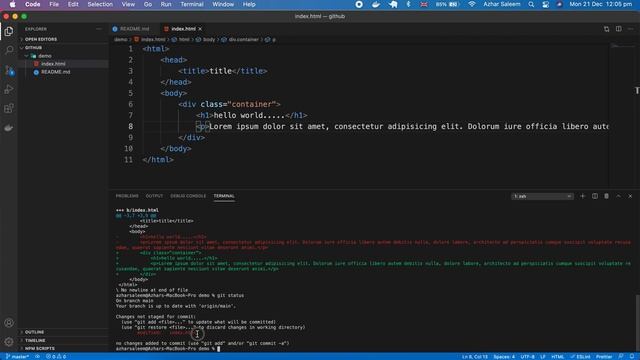The height and width of the screenshot is (360, 640).
Task: Click the html element breadcrumb
Action: click(x=181, y=40)
